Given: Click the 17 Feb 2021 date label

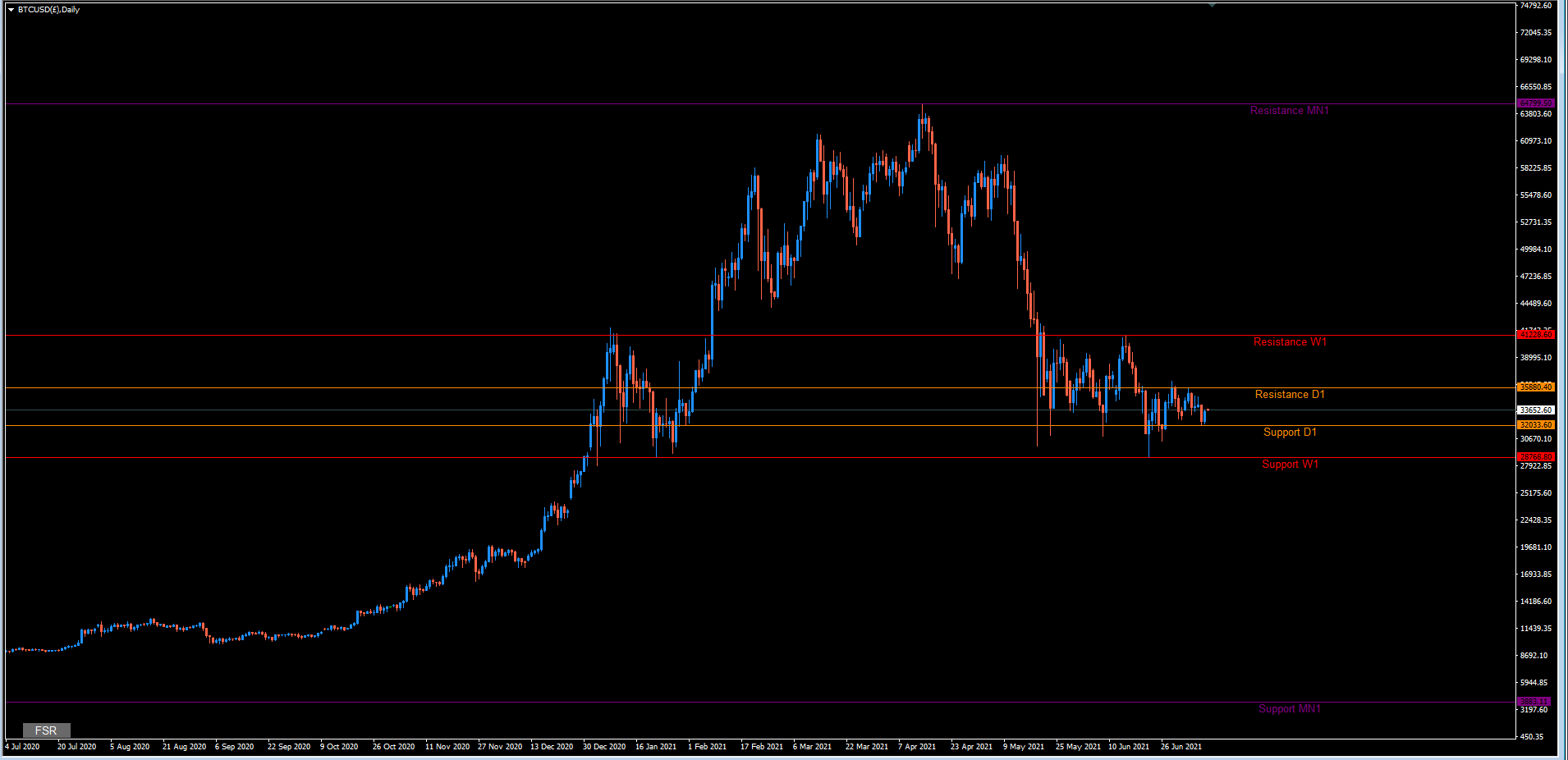Looking at the screenshot, I should 762,747.
